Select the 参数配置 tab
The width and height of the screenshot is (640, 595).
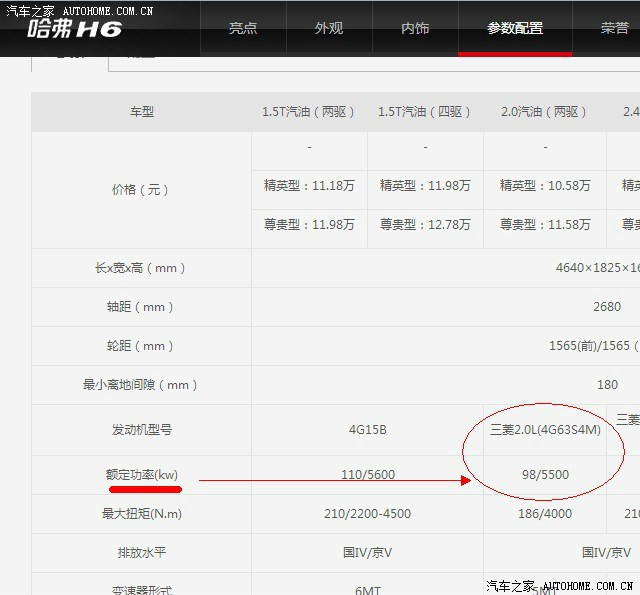click(515, 28)
